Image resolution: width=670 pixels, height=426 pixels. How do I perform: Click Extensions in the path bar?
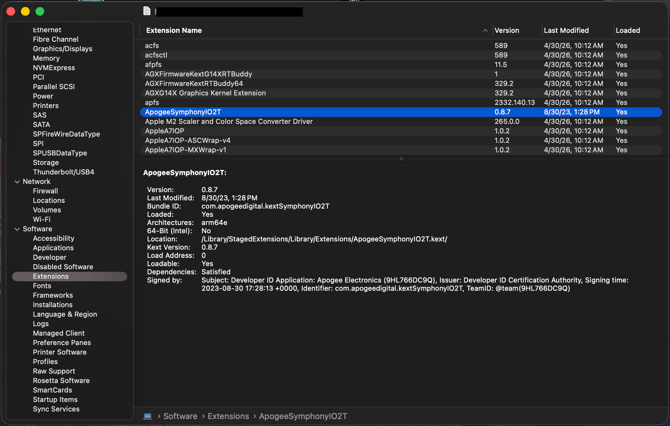coord(228,416)
